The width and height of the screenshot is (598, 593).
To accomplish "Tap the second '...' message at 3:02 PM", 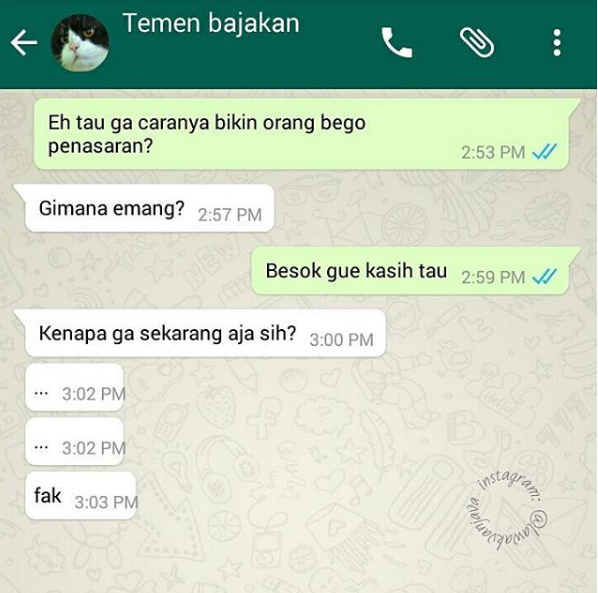I will (74, 442).
